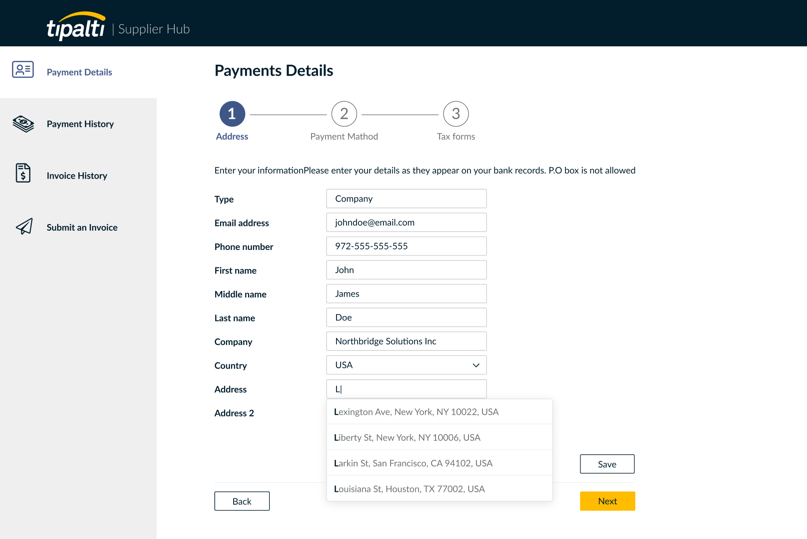Click the Supplier Hub header text

point(154,29)
